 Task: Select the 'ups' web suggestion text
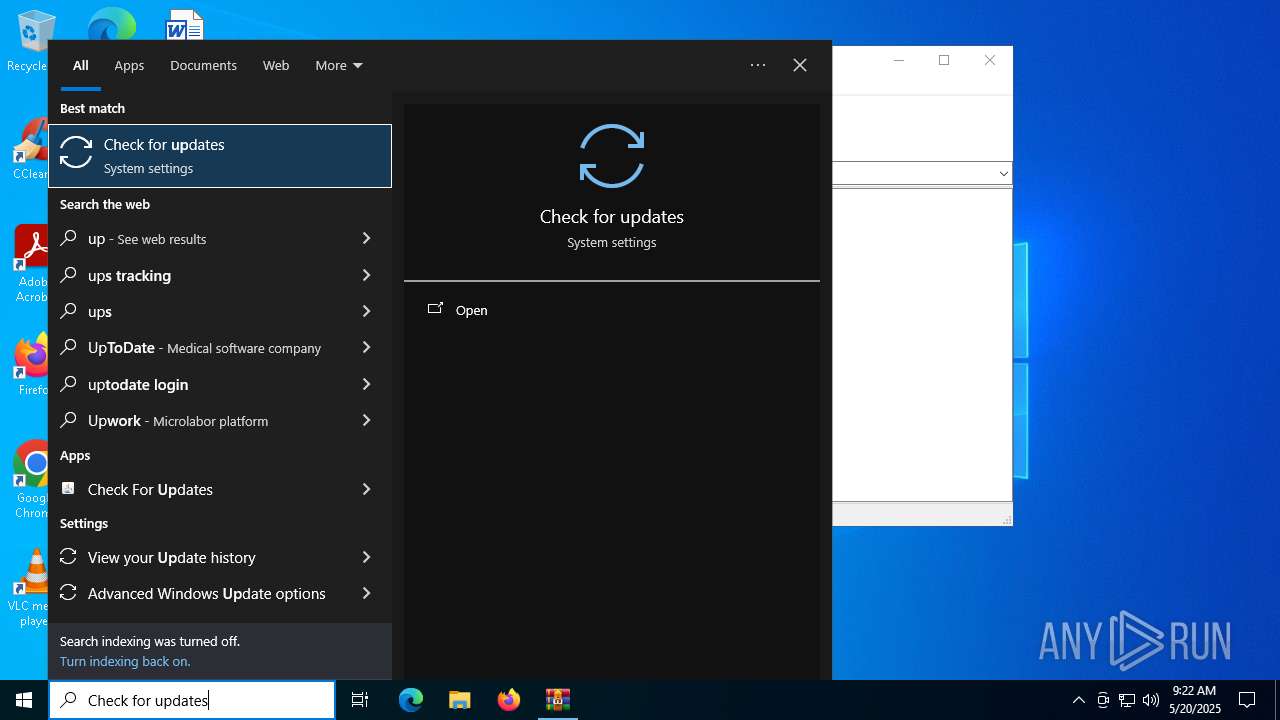[100, 311]
